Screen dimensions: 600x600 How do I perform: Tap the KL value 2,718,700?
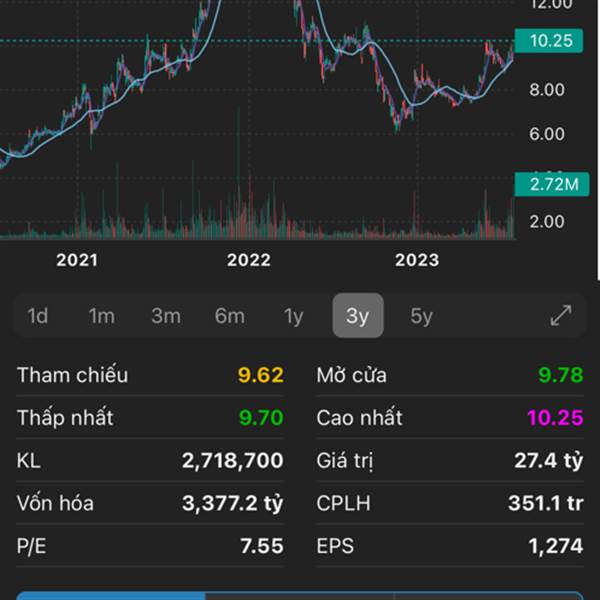tap(233, 460)
